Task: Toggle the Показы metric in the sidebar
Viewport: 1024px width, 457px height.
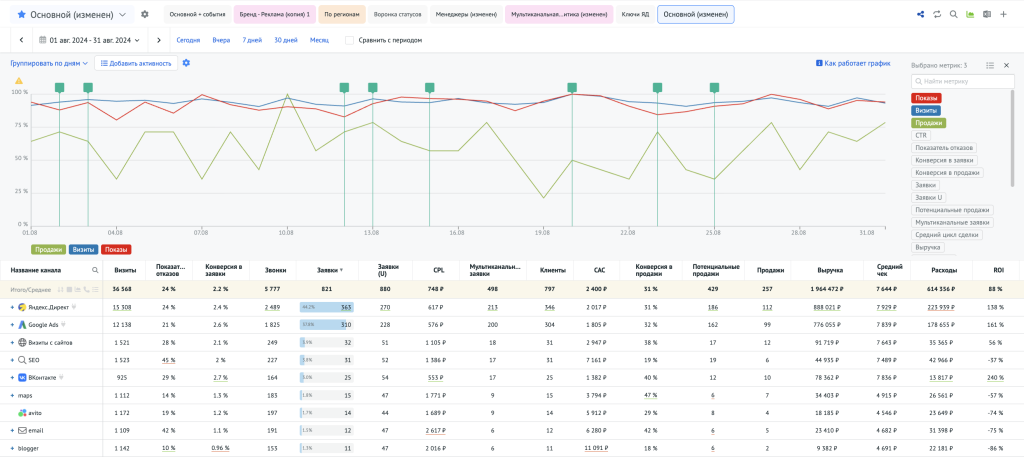Action: (926, 98)
